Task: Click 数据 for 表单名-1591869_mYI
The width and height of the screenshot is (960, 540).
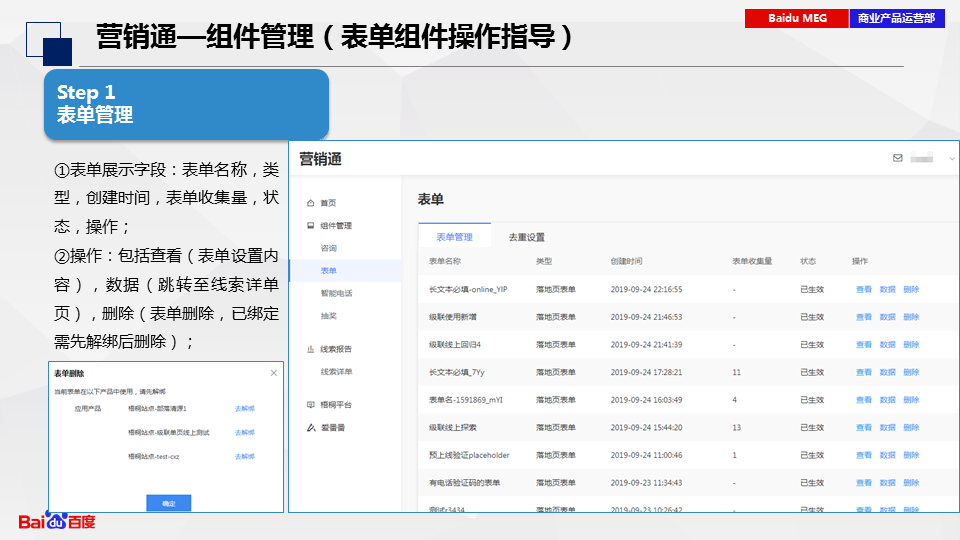Action: [888, 400]
